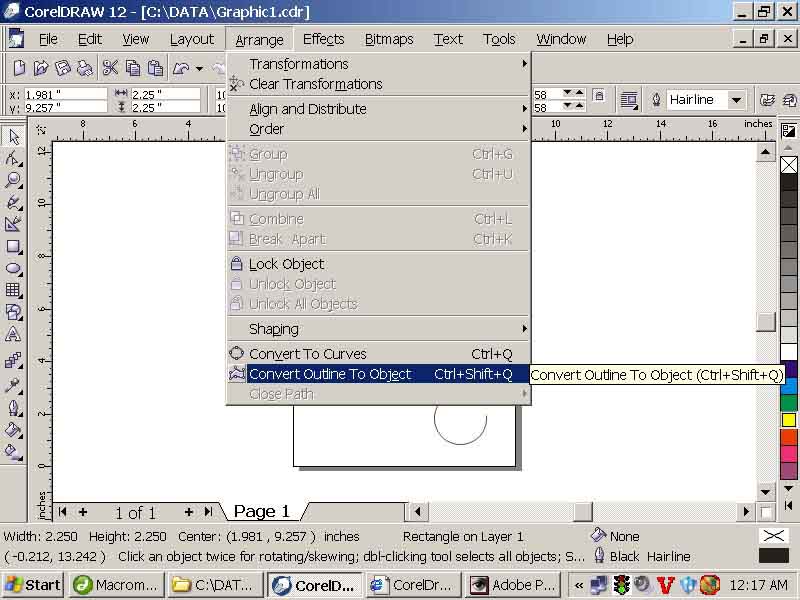
Task: Click the New document icon
Action: point(19,68)
